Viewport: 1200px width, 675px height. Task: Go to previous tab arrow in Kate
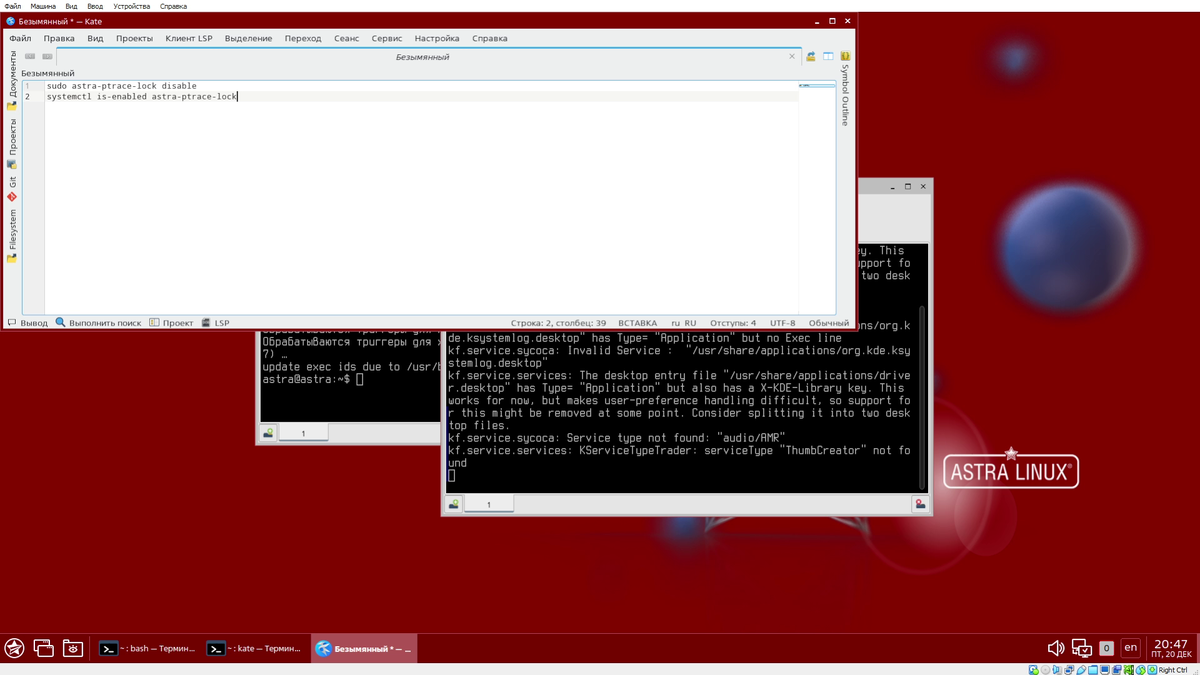pyautogui.click(x=30, y=57)
